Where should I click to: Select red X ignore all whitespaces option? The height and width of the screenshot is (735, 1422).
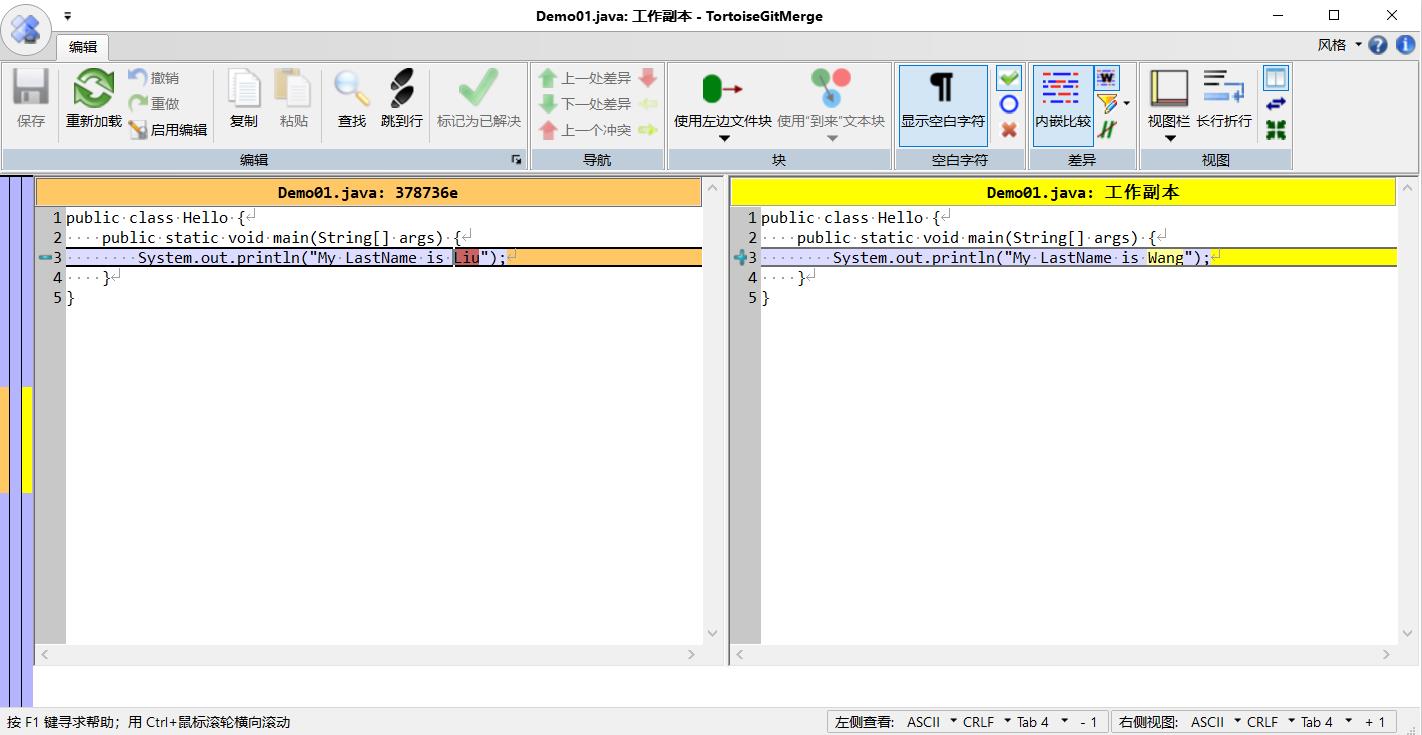(x=1009, y=129)
